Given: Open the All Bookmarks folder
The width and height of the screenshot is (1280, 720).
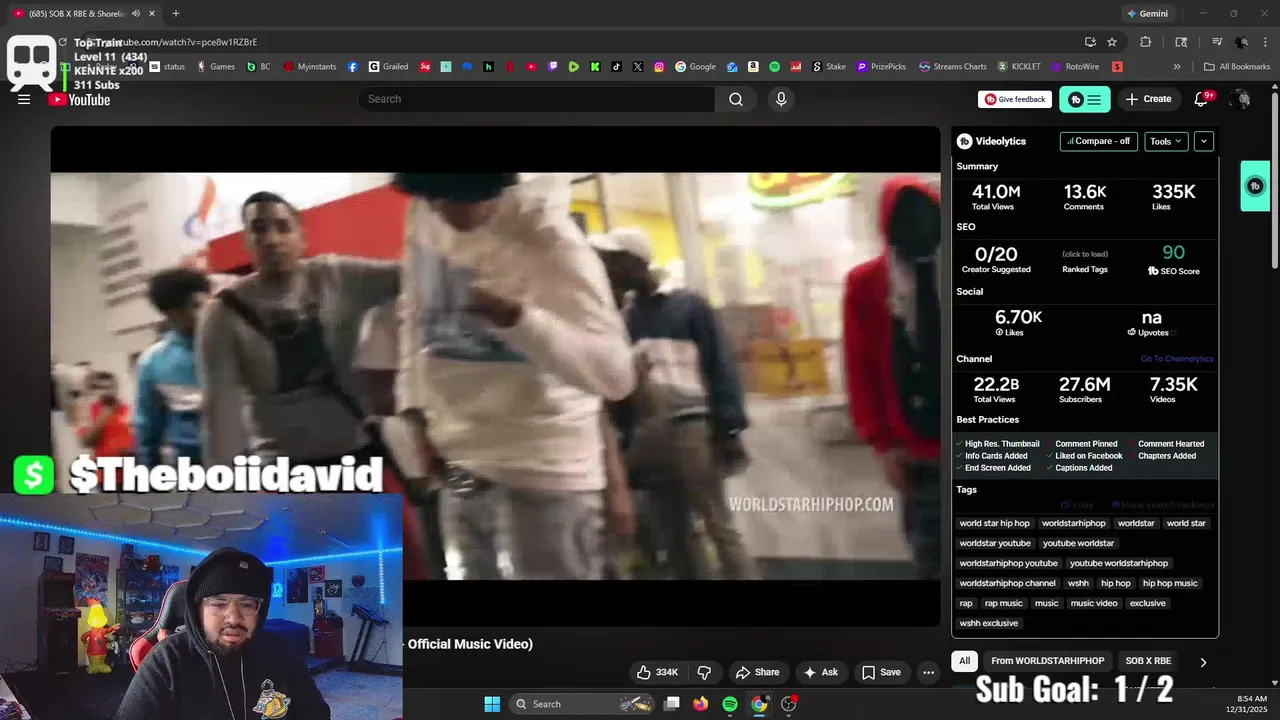Looking at the screenshot, I should point(1237,67).
